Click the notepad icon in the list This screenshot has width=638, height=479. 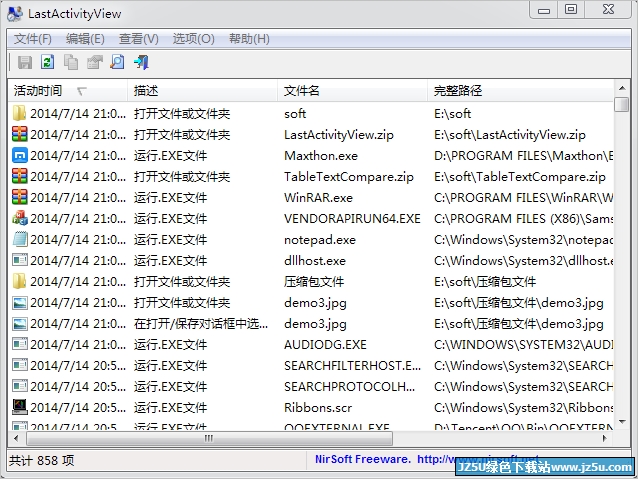click(20, 239)
